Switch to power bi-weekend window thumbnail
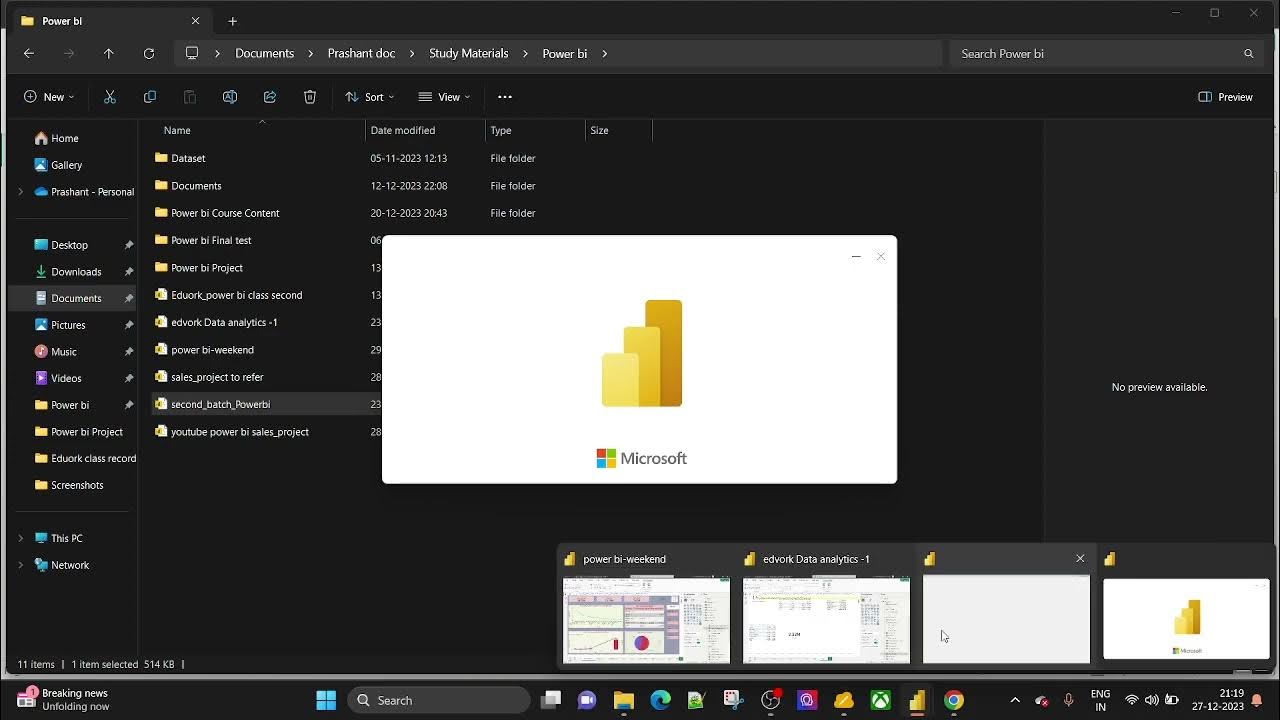 pos(647,619)
